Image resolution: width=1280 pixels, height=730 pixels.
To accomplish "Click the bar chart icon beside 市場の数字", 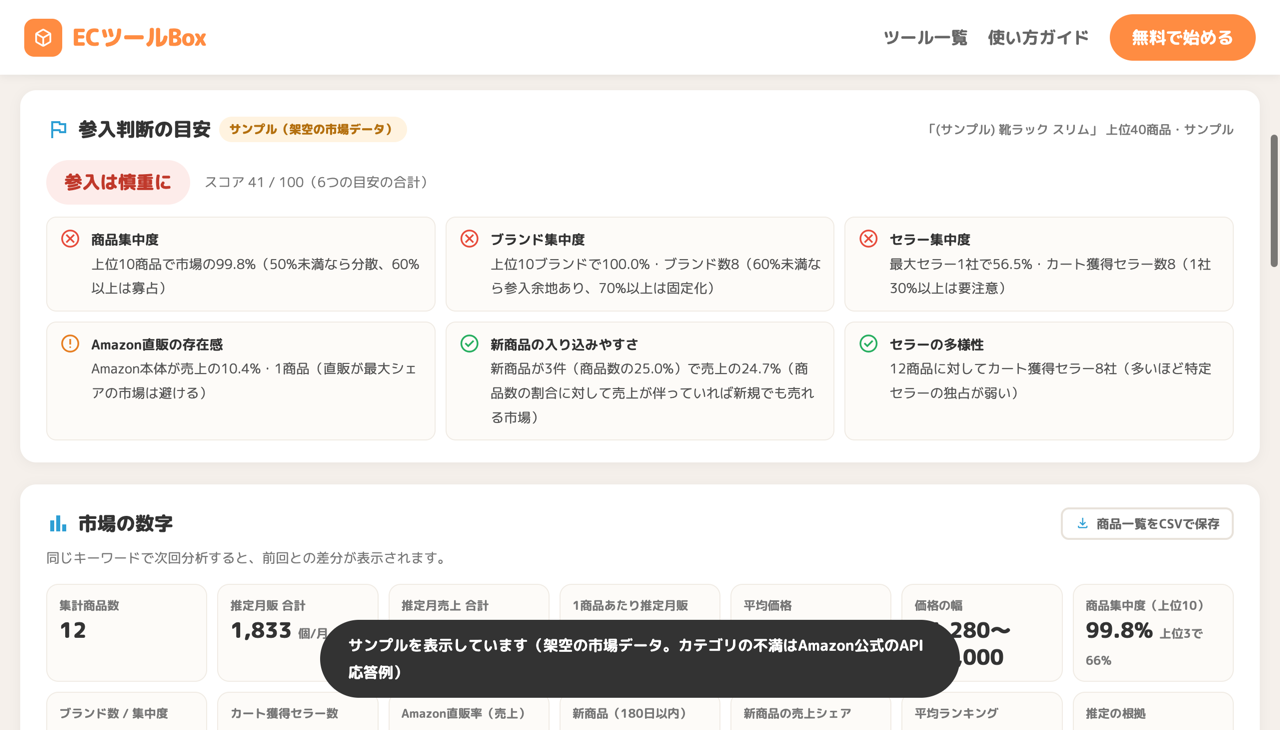I will [x=58, y=523].
